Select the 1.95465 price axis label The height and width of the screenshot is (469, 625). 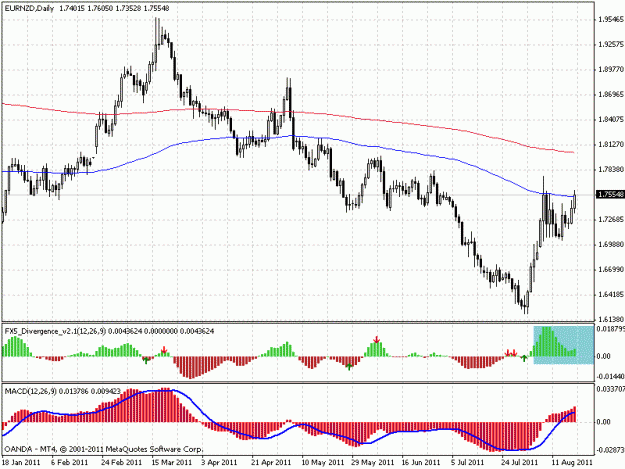click(611, 20)
